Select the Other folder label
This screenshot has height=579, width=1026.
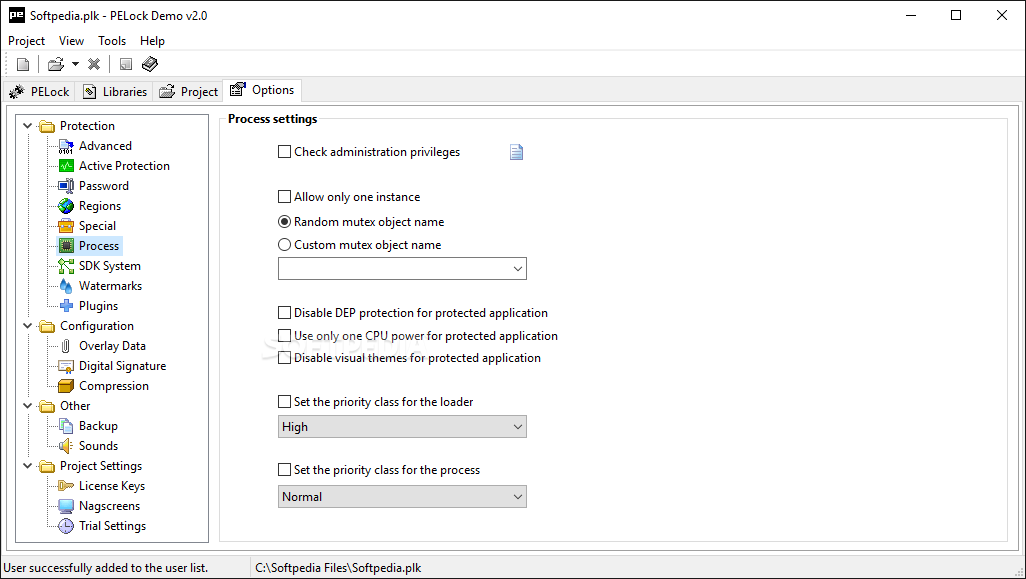[75, 406]
